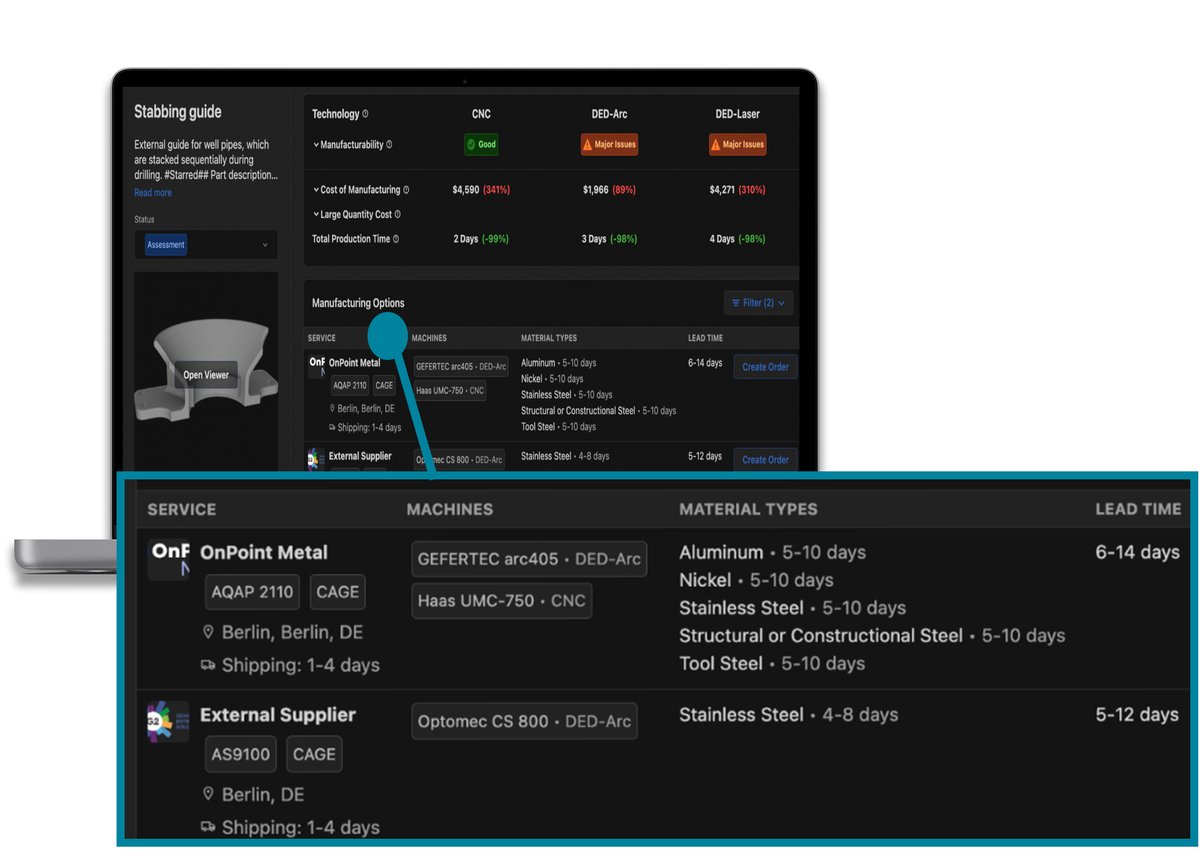Collapse the Cost of Manufacturing chevron

point(316,190)
